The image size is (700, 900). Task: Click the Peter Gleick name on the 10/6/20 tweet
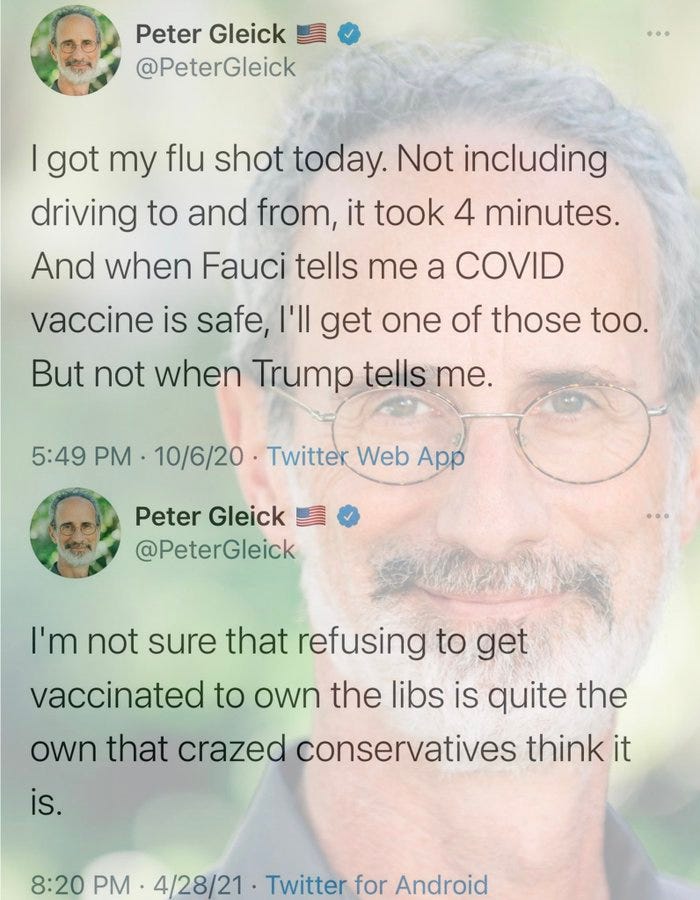(x=210, y=34)
